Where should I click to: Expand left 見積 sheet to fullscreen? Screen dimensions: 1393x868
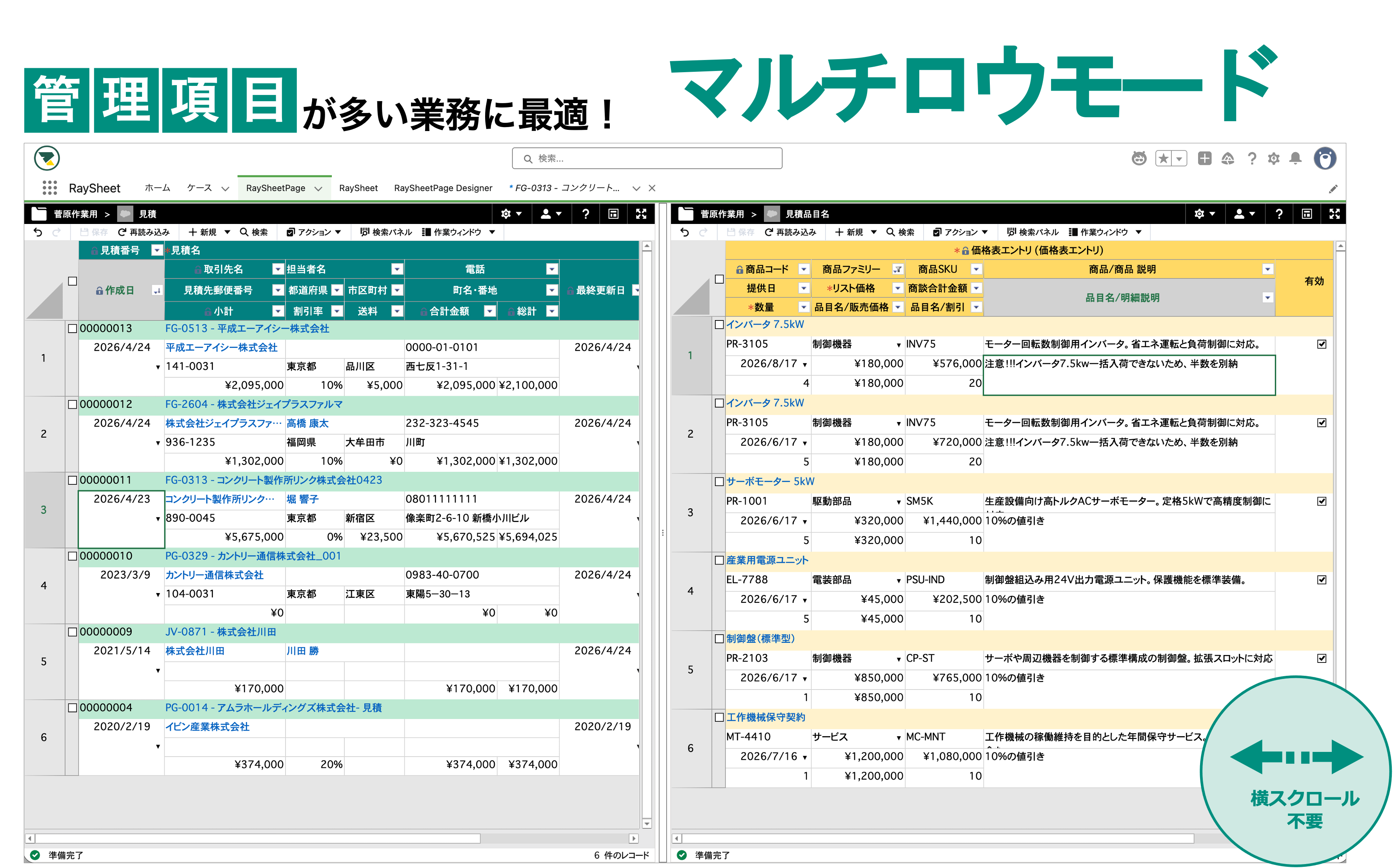click(x=641, y=213)
